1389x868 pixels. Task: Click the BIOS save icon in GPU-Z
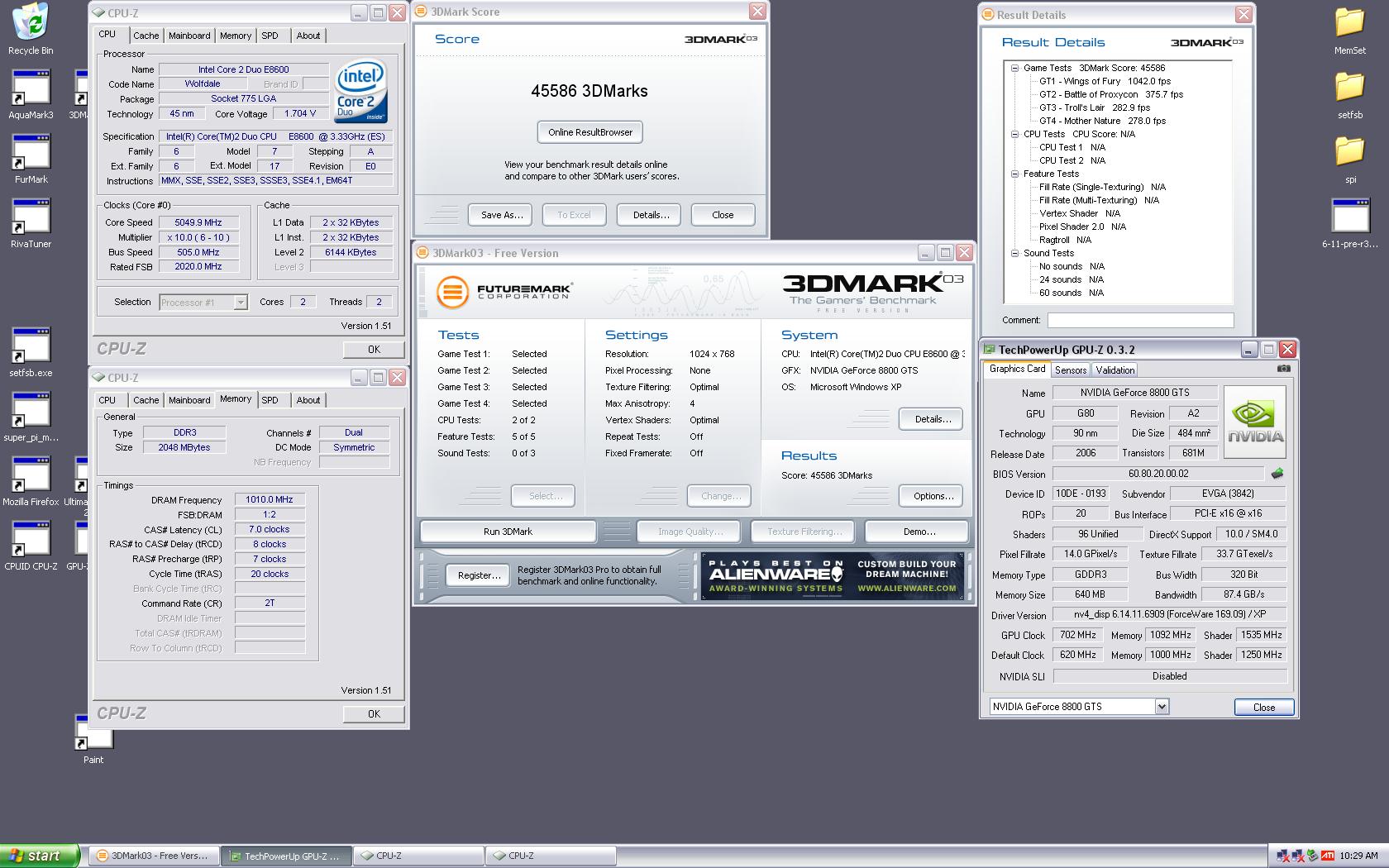[1277, 474]
